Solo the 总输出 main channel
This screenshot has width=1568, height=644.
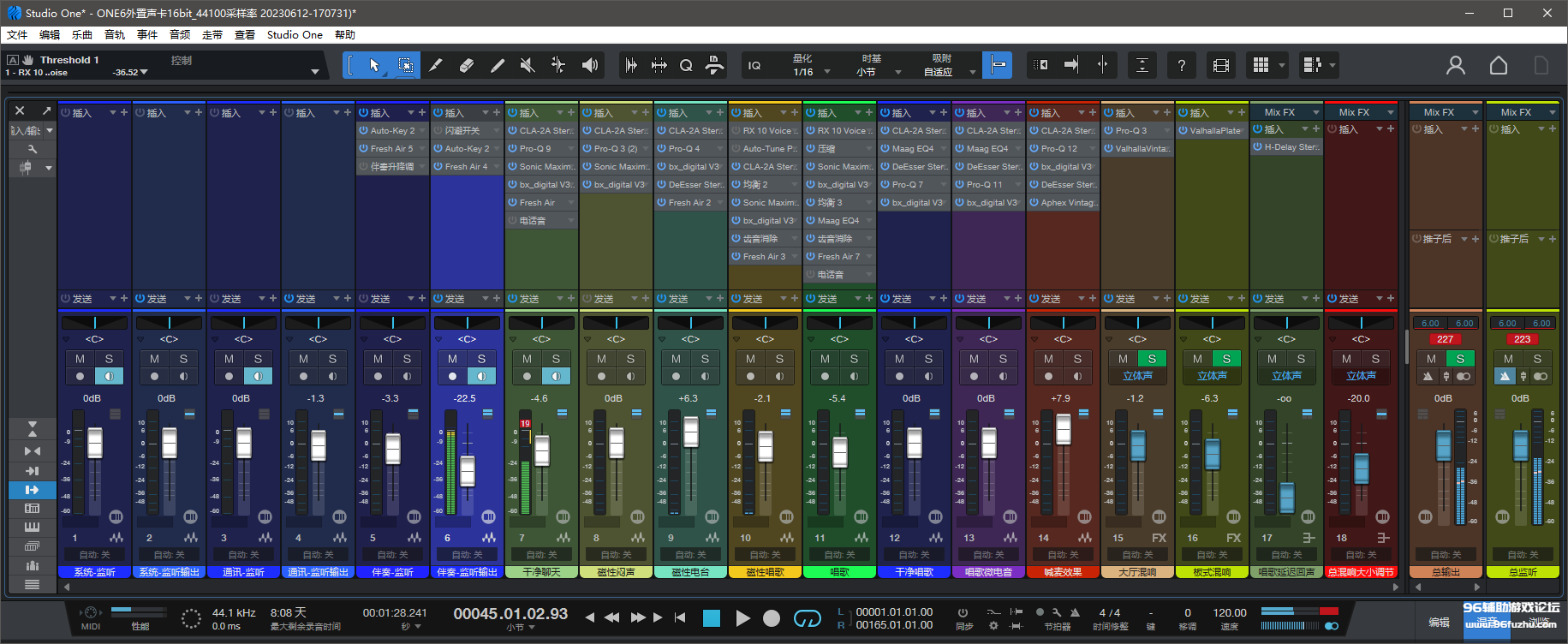[1460, 359]
